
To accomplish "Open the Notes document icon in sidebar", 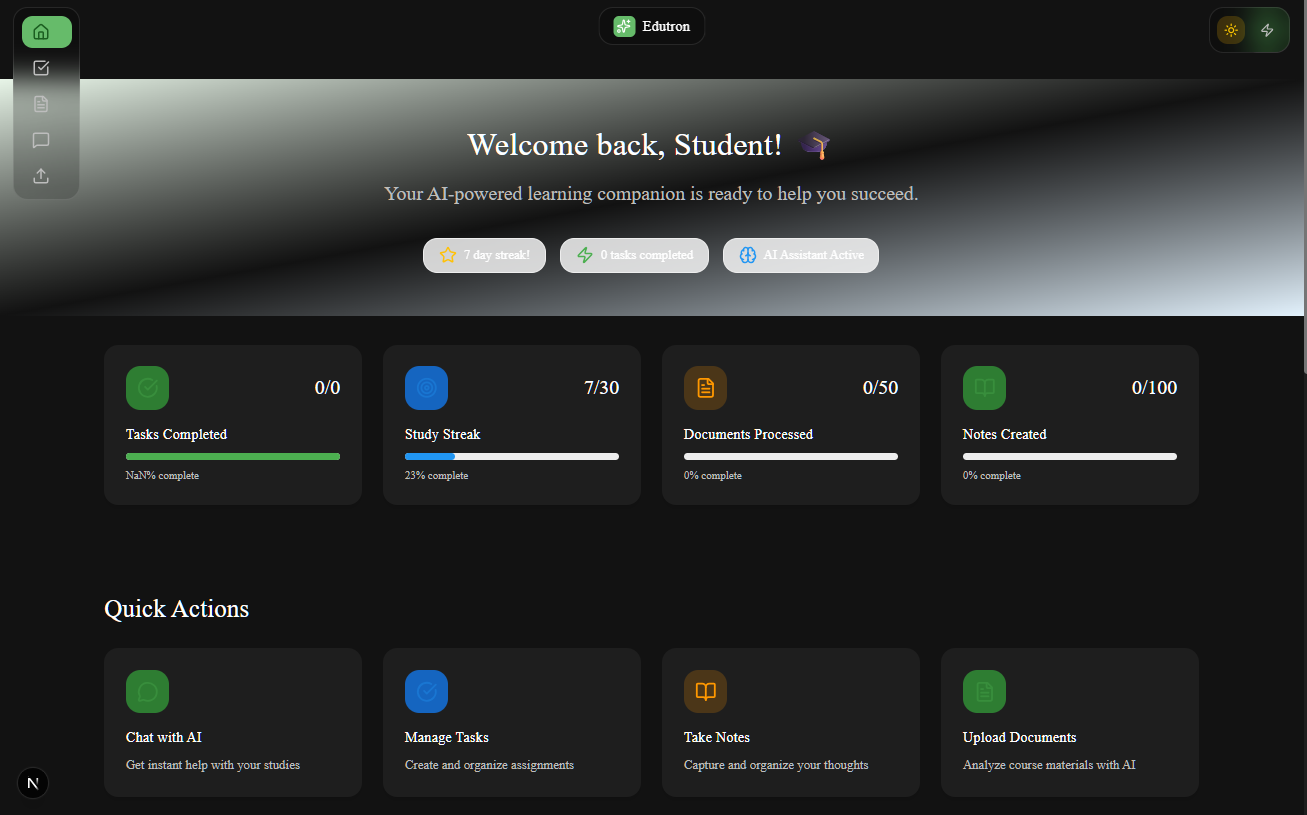I will pyautogui.click(x=41, y=104).
